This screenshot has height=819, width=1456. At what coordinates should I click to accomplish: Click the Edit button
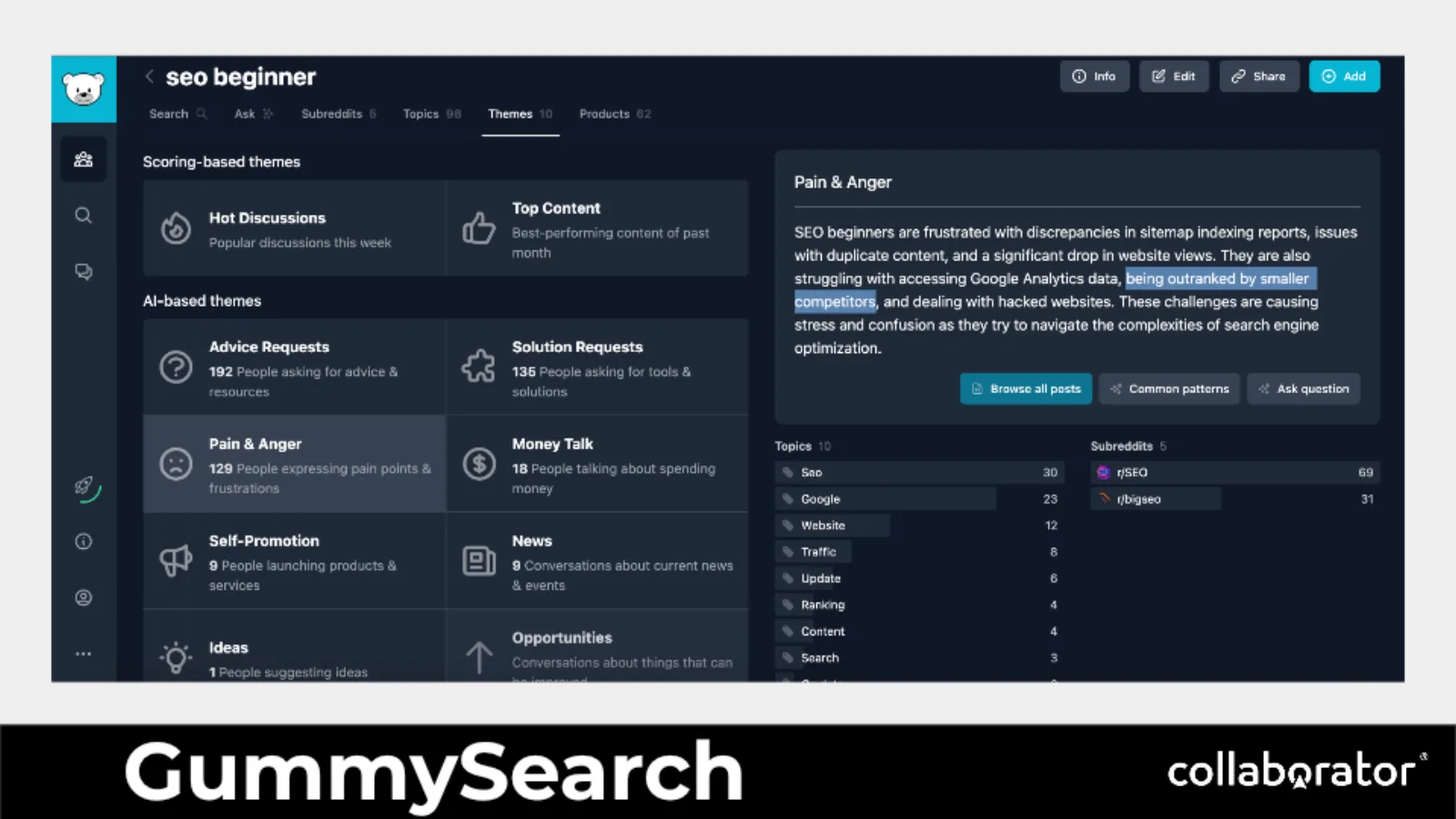click(1174, 76)
